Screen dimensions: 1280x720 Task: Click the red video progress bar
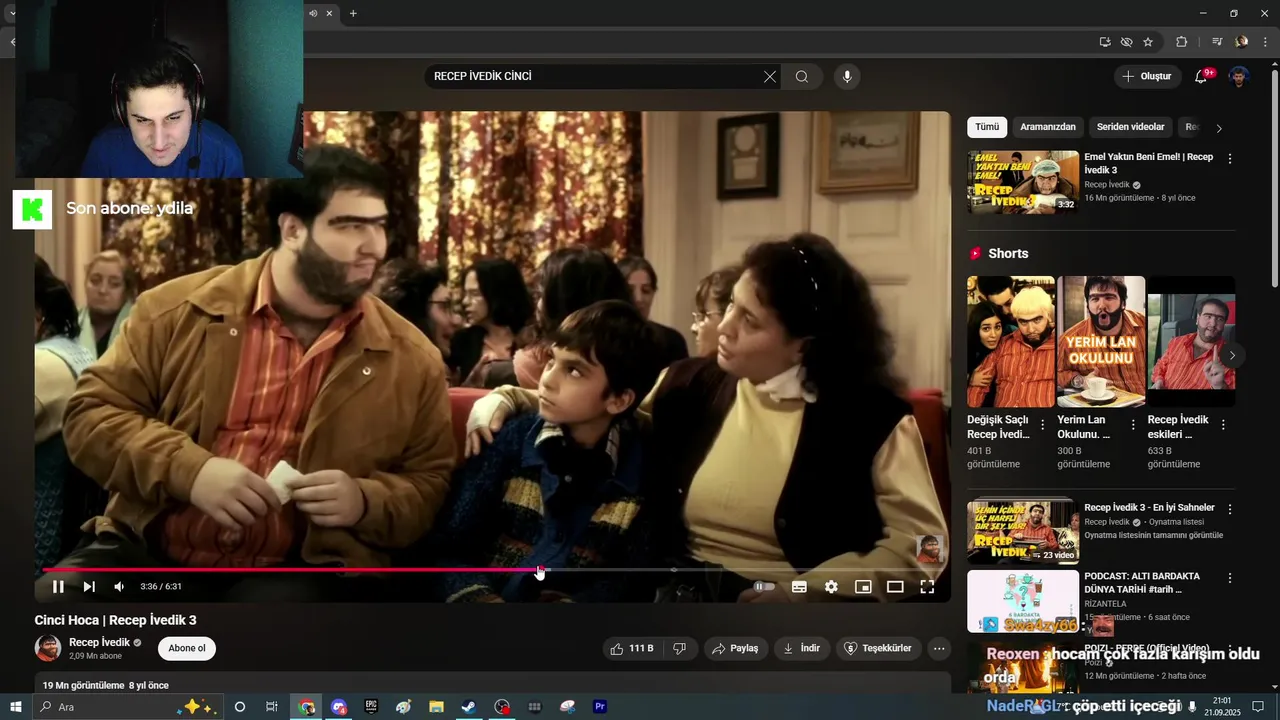pyautogui.click(x=290, y=570)
